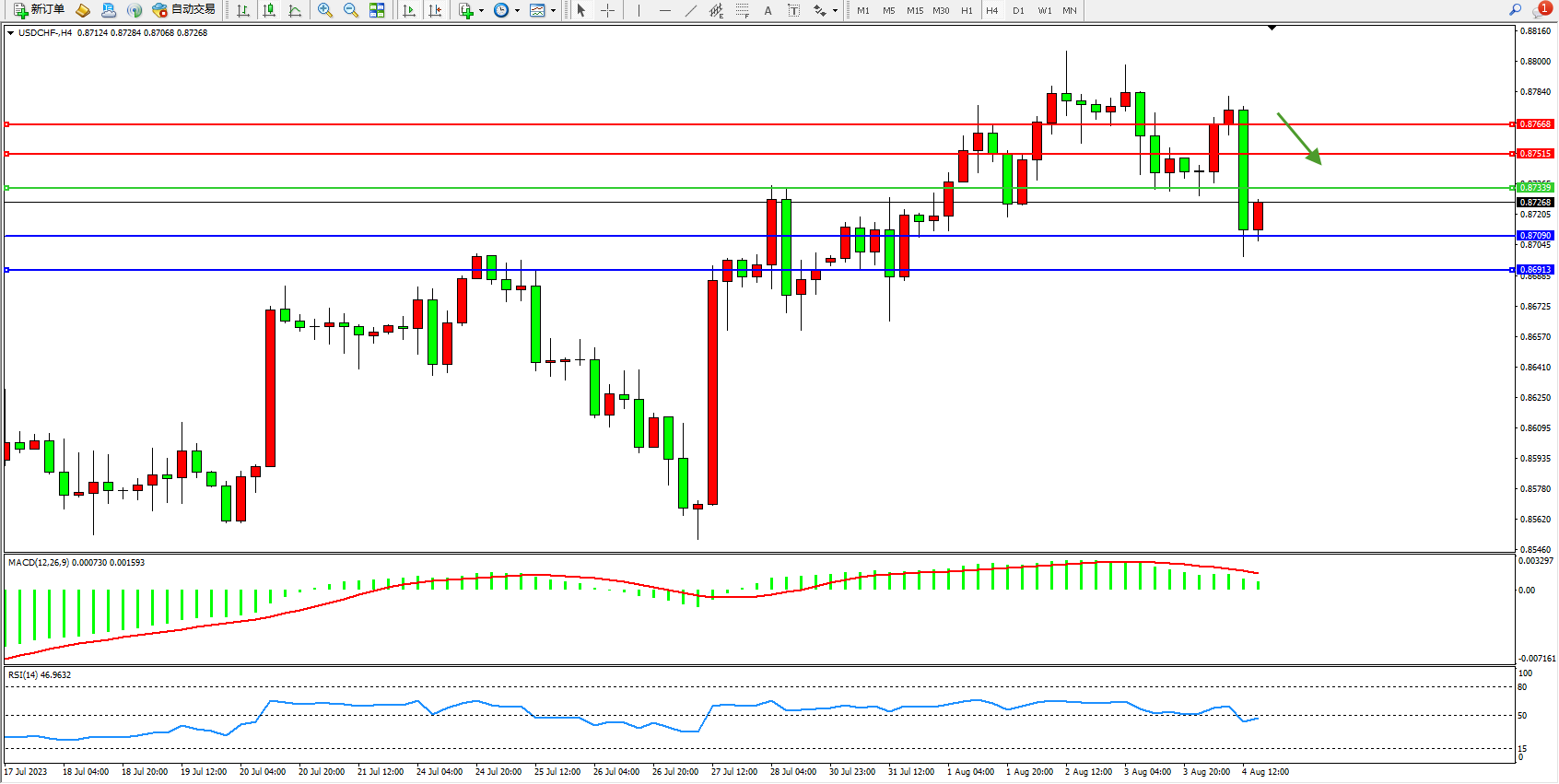Select the trendline drawing tool
1559x784 pixels.
tap(691, 10)
